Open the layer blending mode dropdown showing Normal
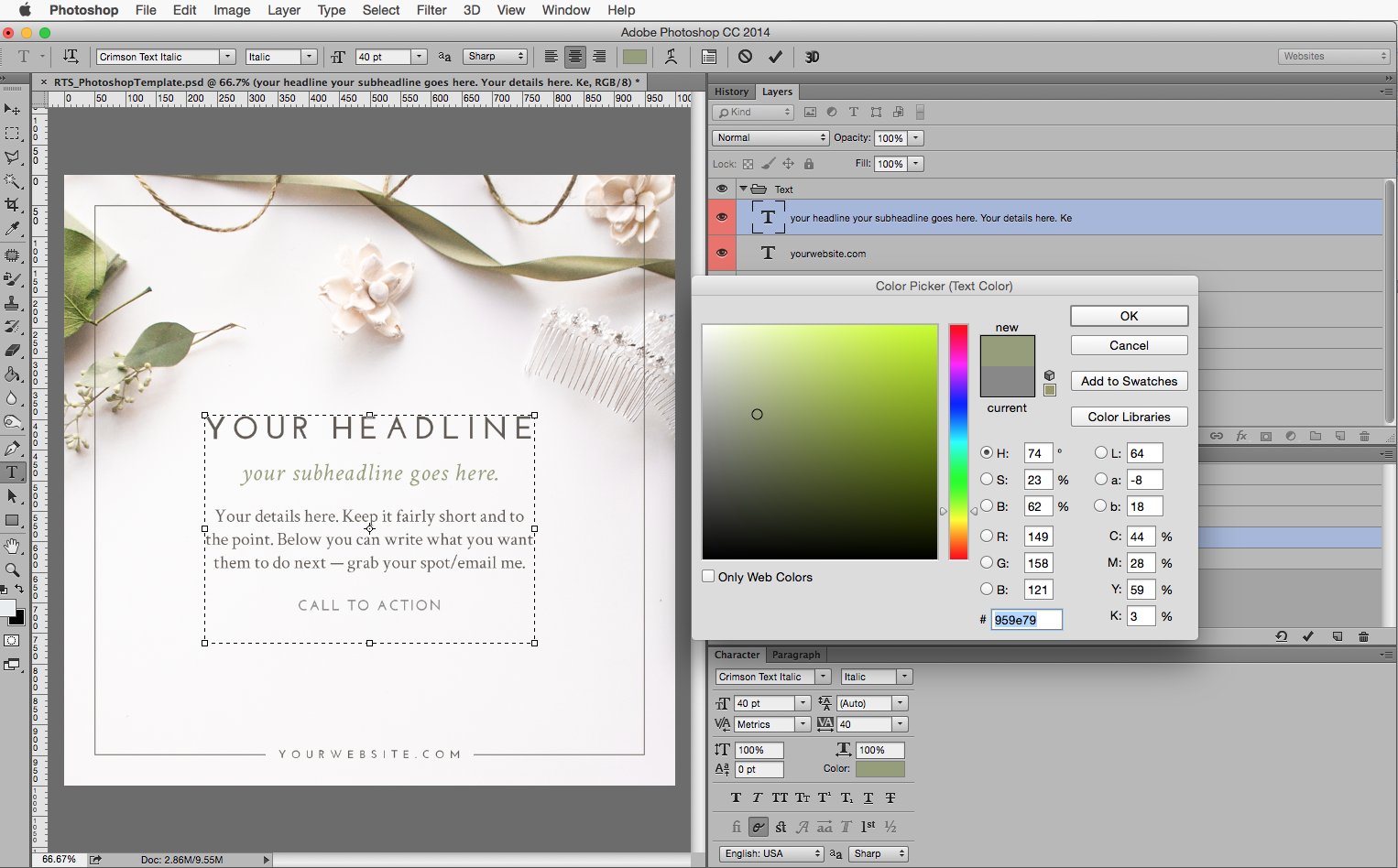This screenshot has width=1398, height=868. (770, 137)
